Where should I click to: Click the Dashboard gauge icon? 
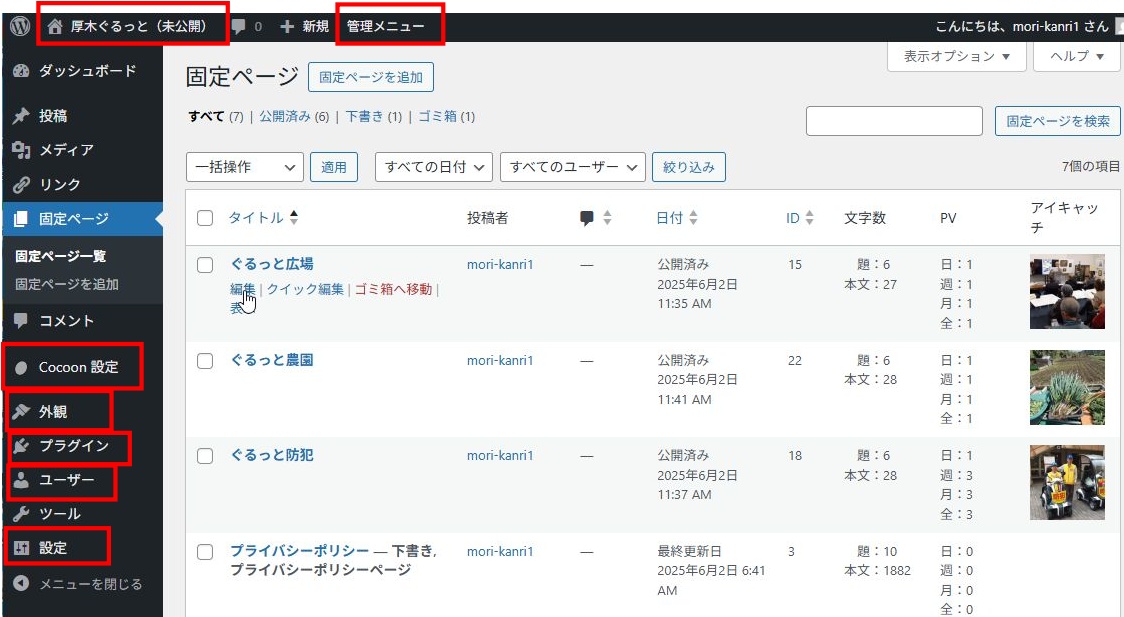[x=21, y=72]
